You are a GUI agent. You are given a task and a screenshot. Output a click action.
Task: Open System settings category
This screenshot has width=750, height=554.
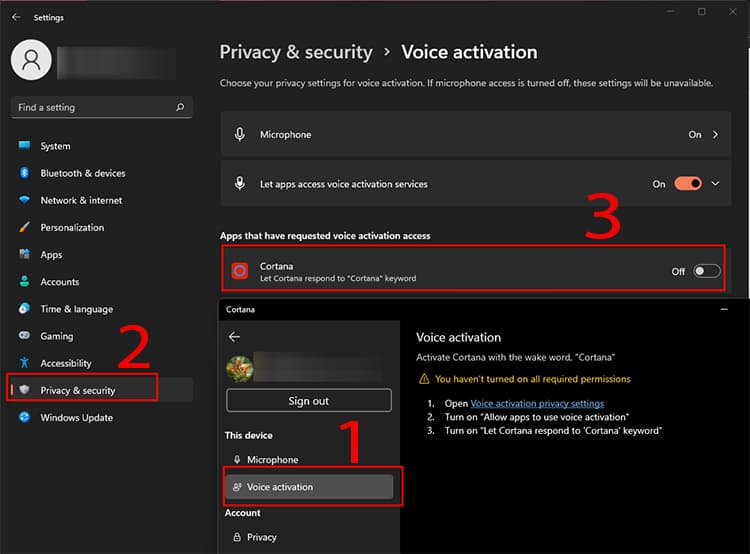(x=100, y=146)
